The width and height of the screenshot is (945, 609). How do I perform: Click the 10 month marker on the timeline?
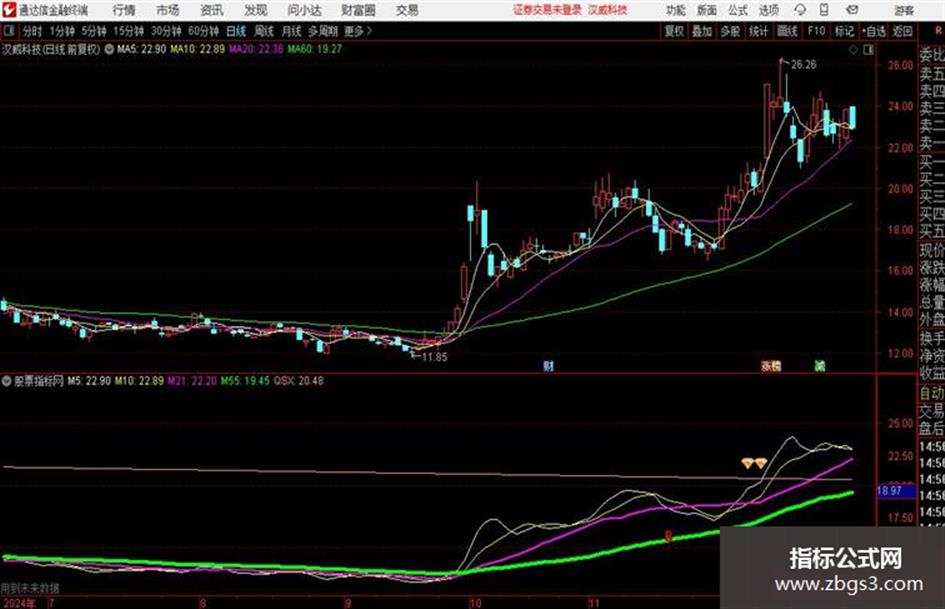476,603
